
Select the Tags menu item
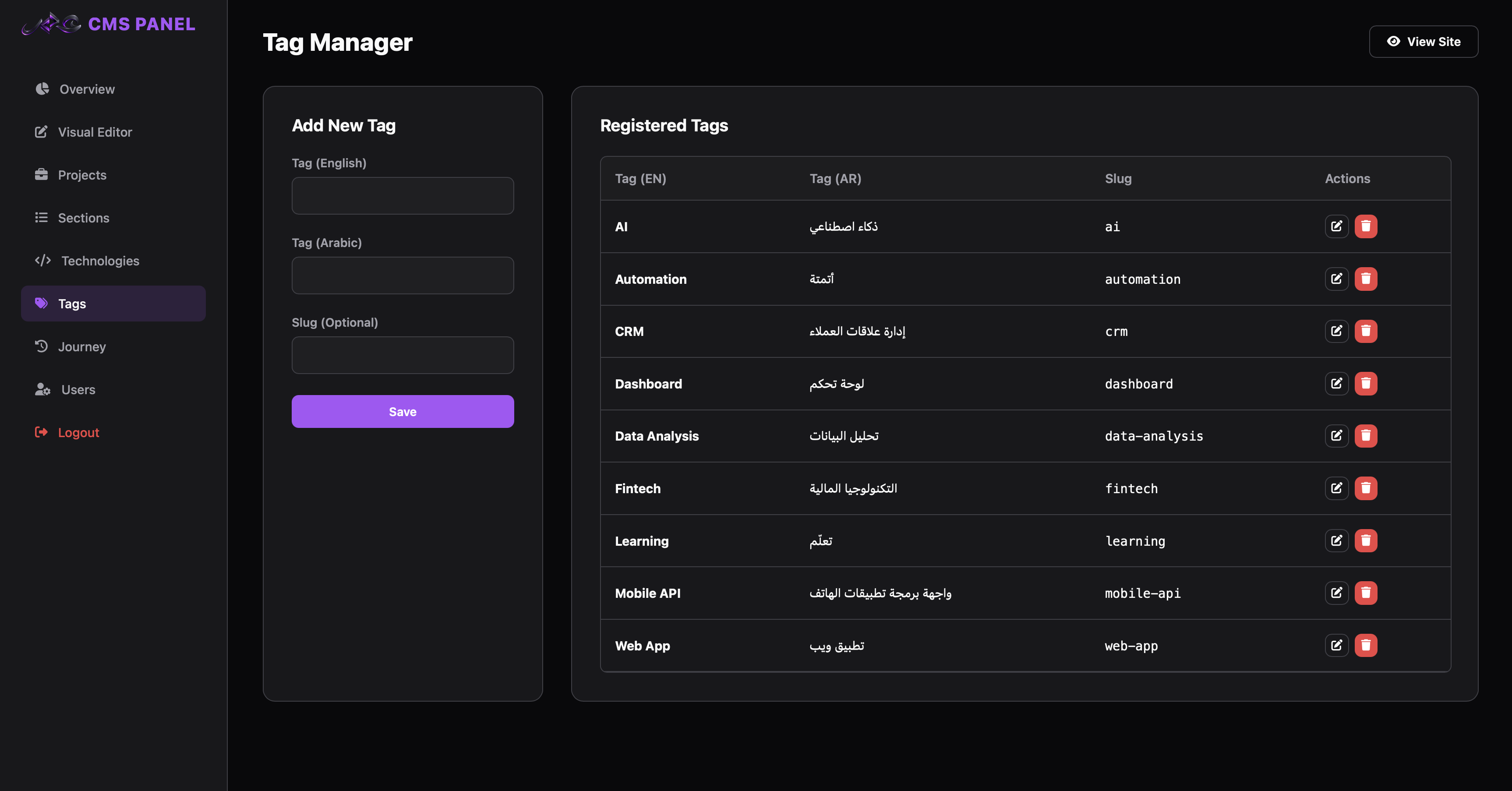point(113,304)
